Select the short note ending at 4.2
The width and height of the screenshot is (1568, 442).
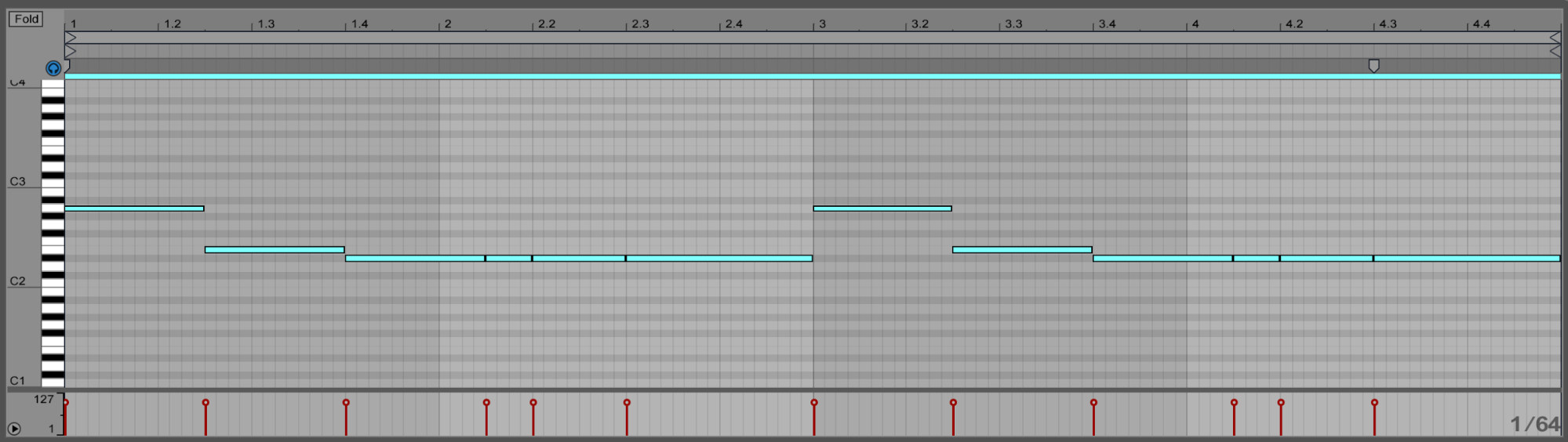click(x=1257, y=259)
